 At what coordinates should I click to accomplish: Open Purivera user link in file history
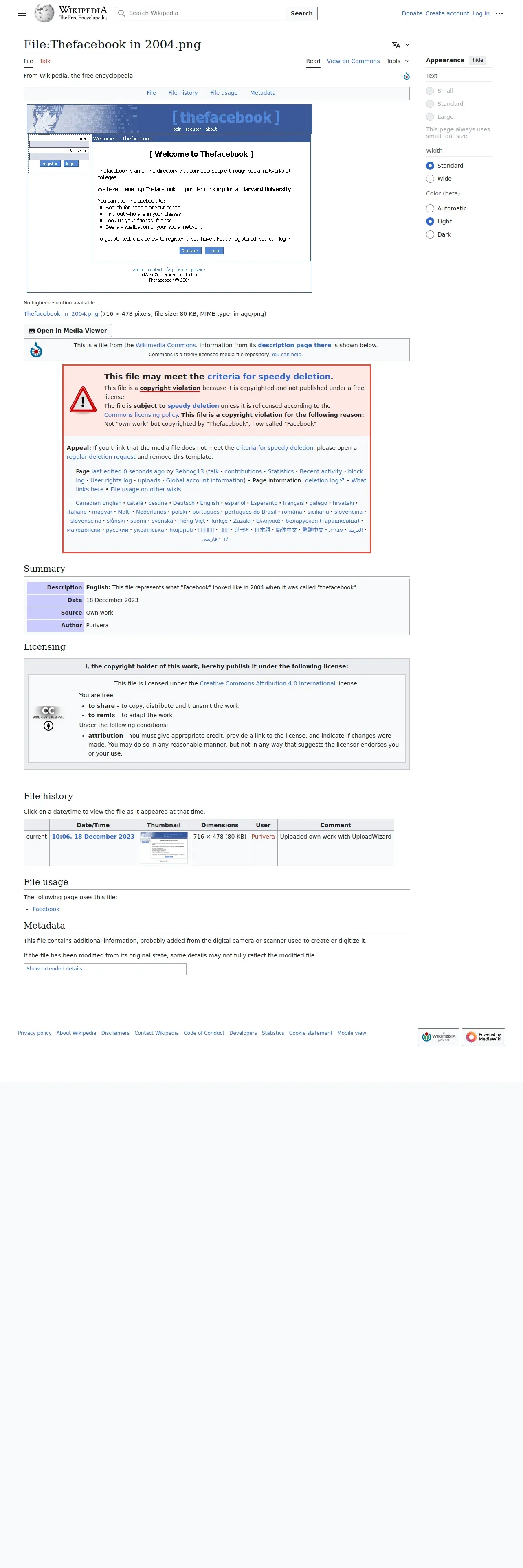pos(263,837)
